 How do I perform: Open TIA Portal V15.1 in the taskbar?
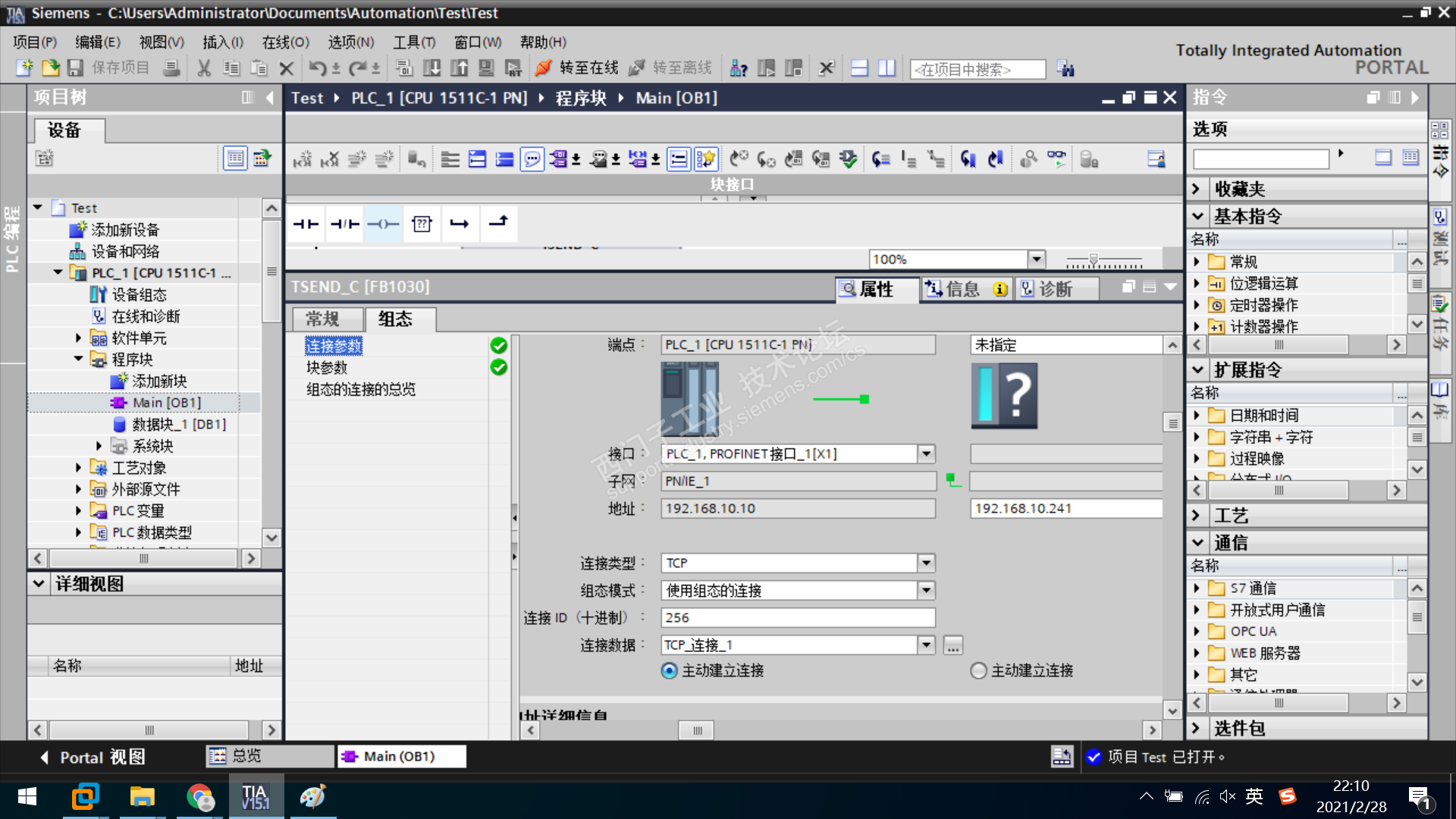click(x=256, y=797)
